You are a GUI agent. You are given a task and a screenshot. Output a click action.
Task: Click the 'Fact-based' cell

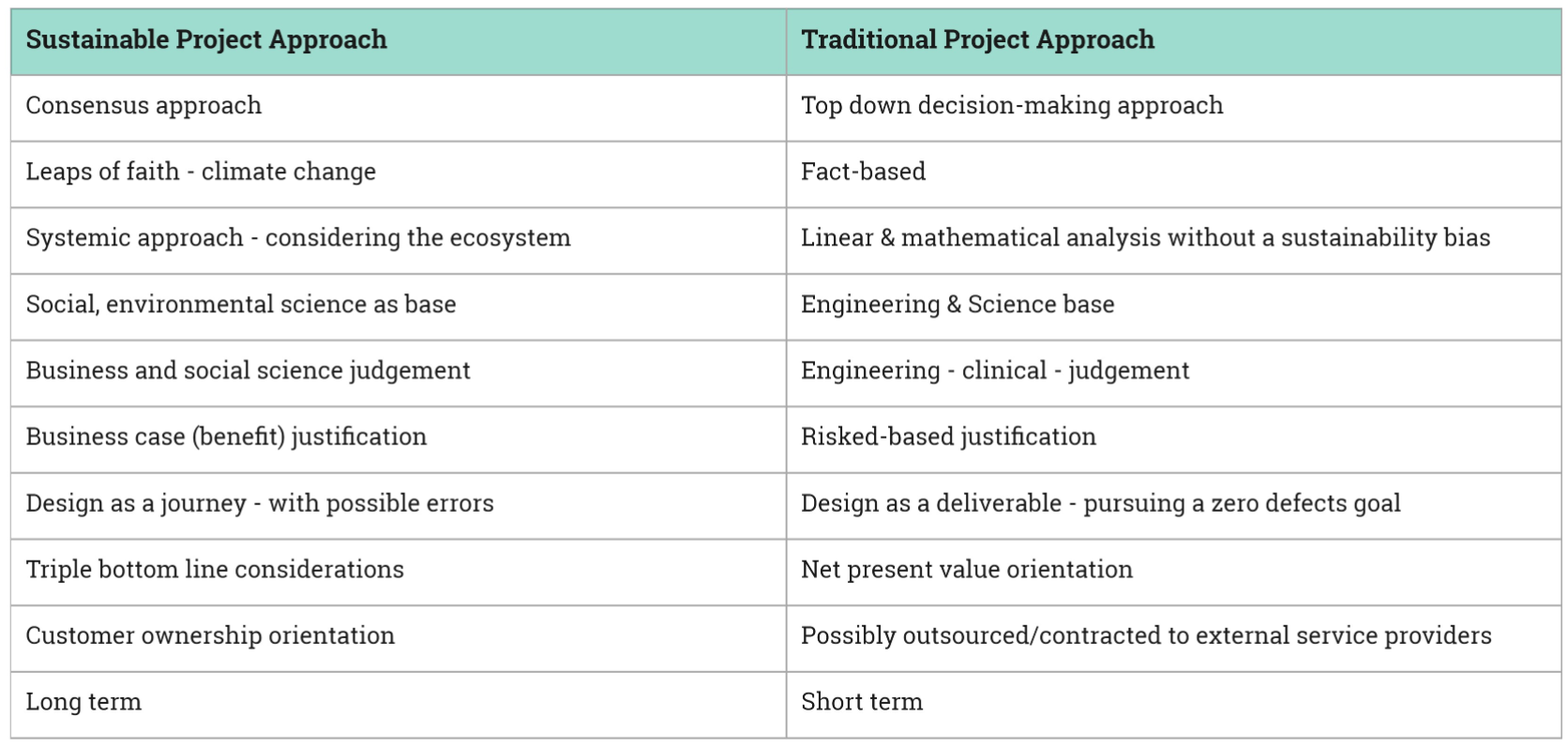(x=863, y=172)
